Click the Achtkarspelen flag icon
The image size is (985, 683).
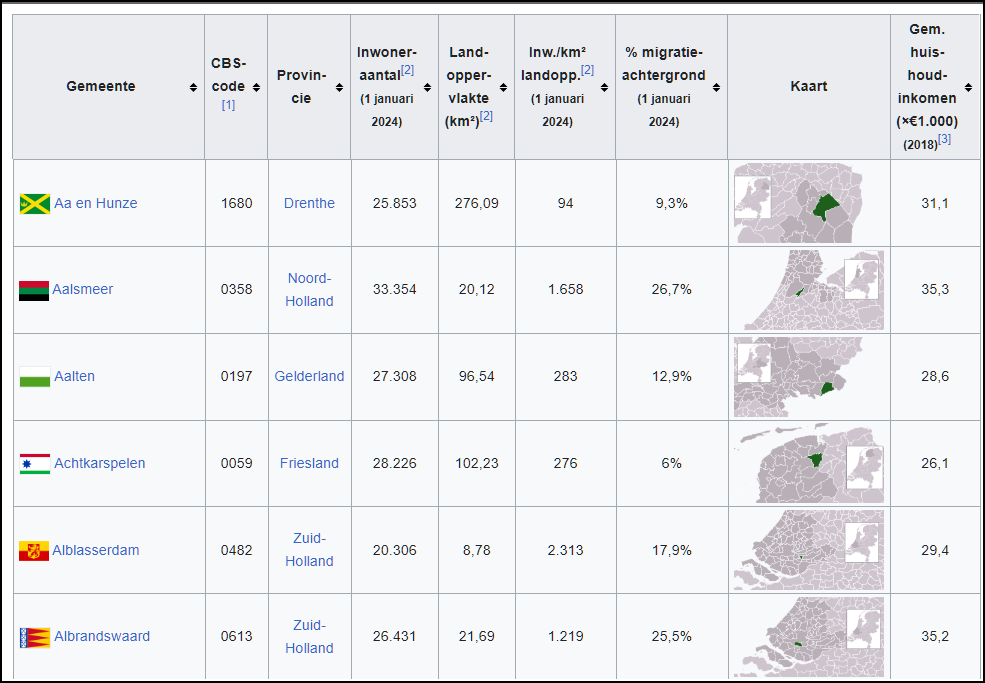tap(34, 464)
